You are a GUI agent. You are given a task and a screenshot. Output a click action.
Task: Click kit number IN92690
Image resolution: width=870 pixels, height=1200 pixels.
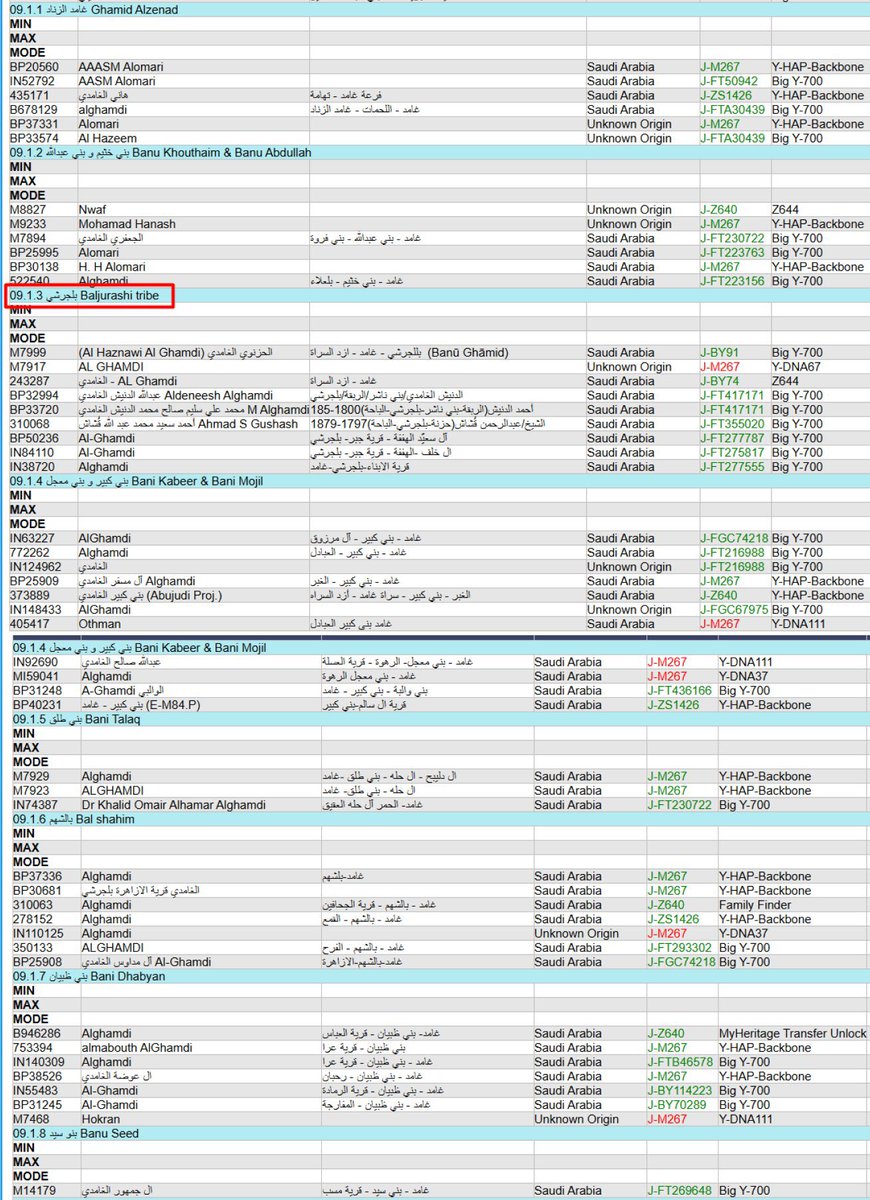34,662
